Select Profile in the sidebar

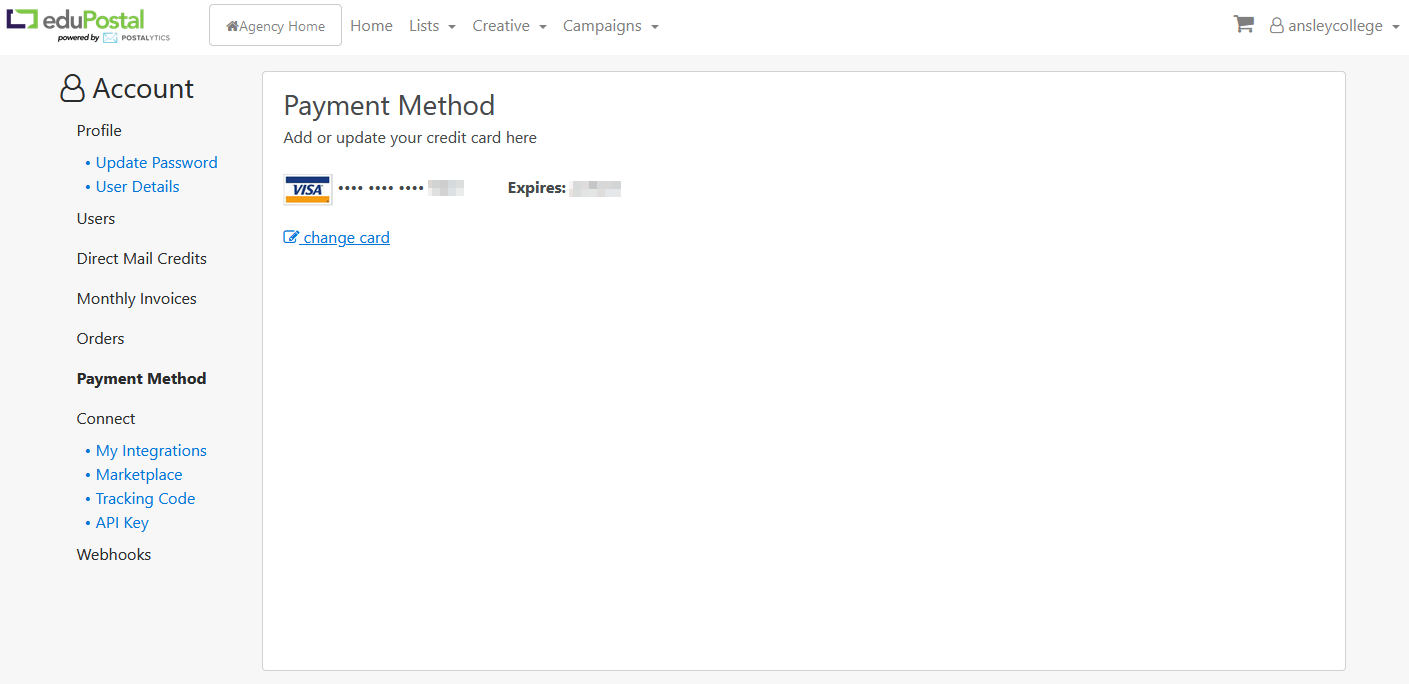(99, 131)
